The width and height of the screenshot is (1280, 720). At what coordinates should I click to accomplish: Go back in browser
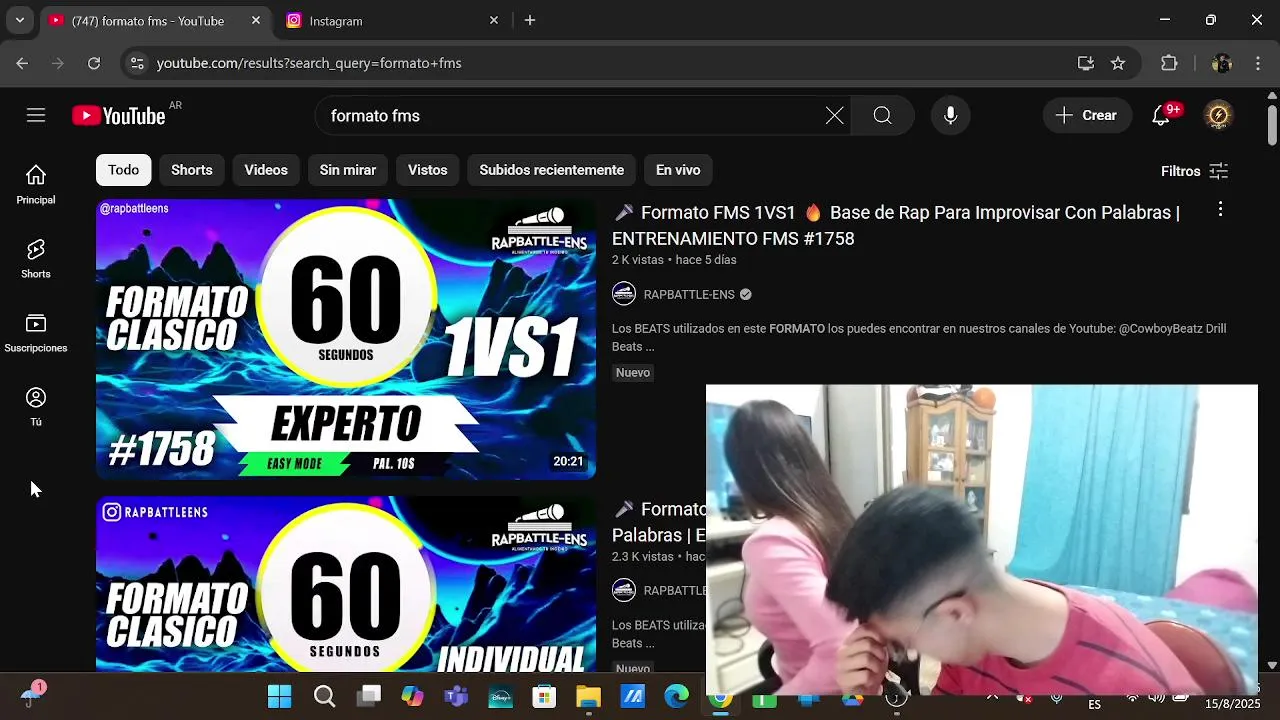22,63
